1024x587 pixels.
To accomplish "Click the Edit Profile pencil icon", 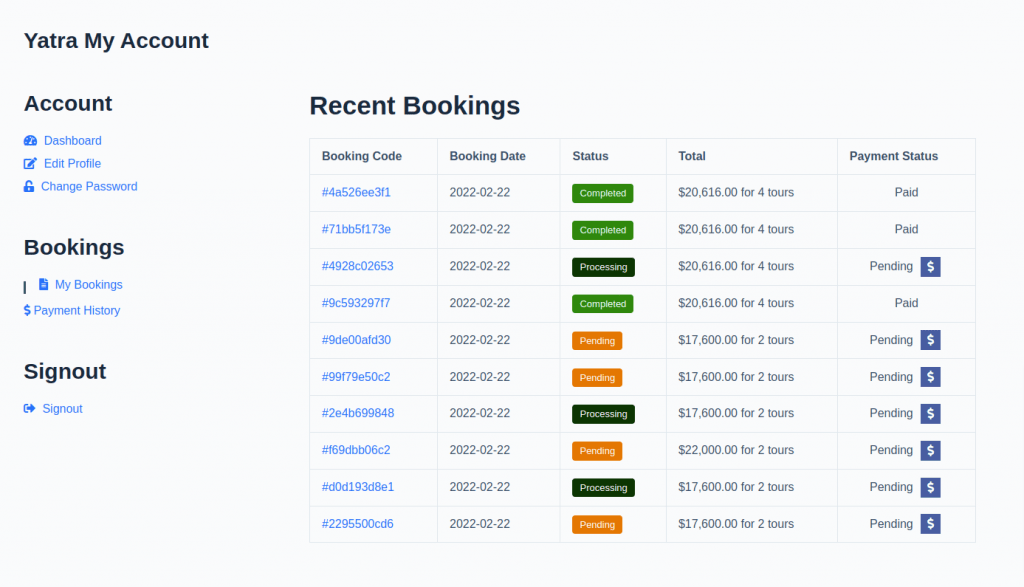I will (x=28, y=163).
